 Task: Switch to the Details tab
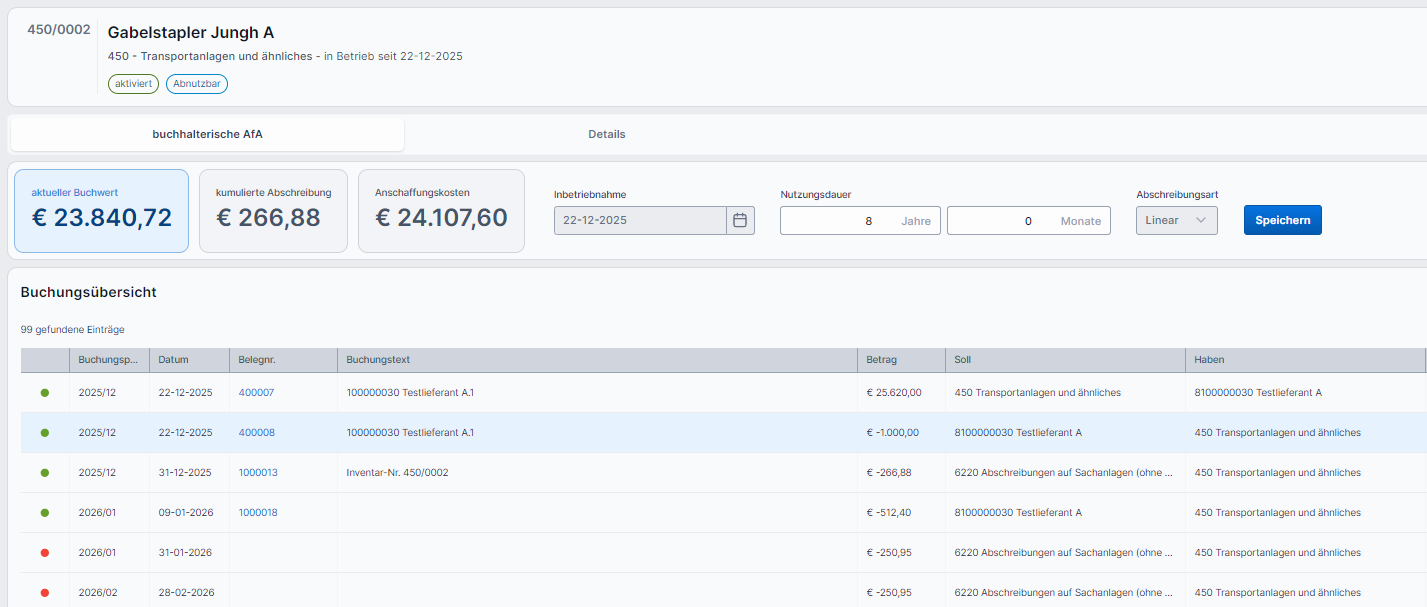pos(606,134)
